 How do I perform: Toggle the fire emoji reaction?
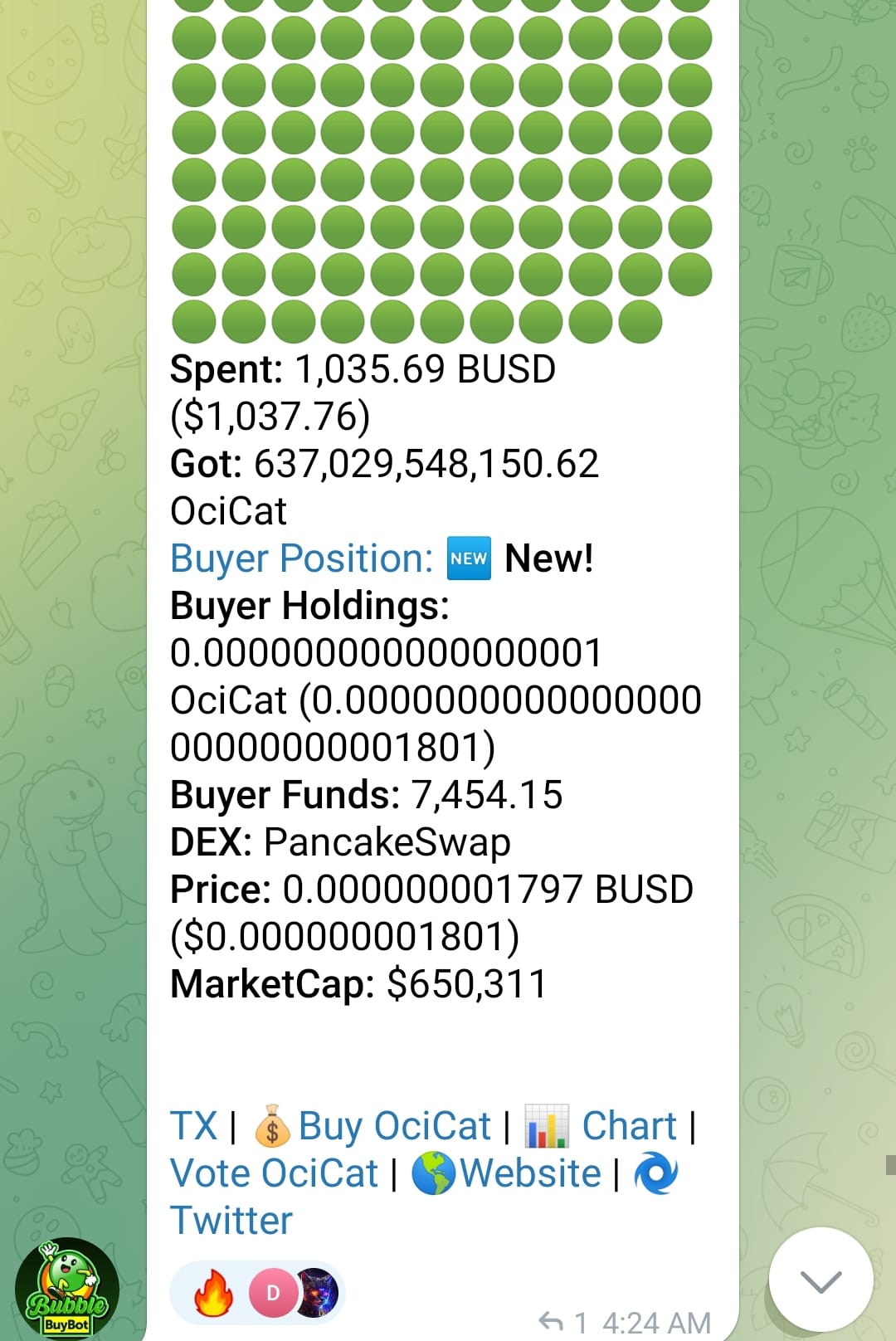212,1293
